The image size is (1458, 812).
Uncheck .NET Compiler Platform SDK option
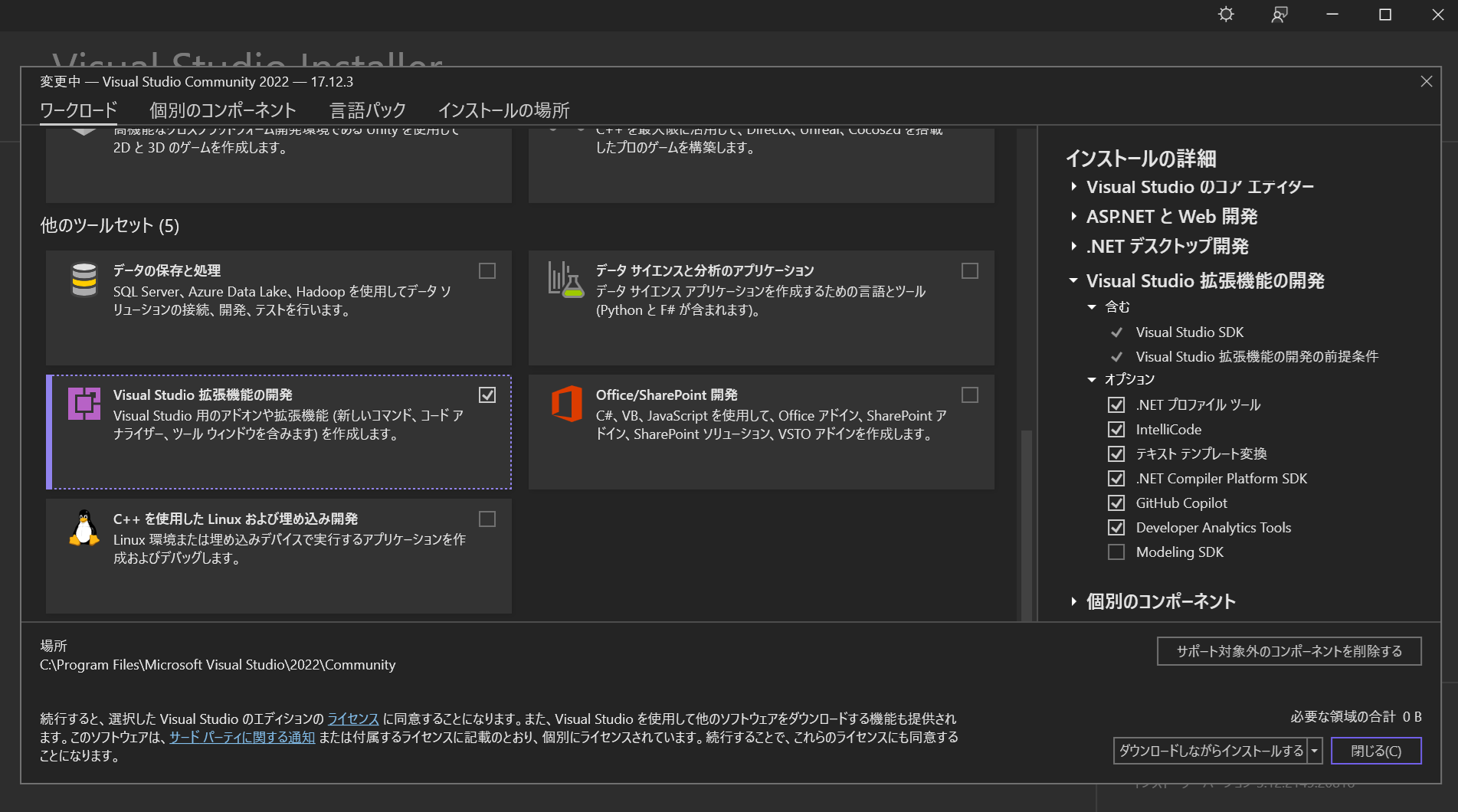point(1116,479)
